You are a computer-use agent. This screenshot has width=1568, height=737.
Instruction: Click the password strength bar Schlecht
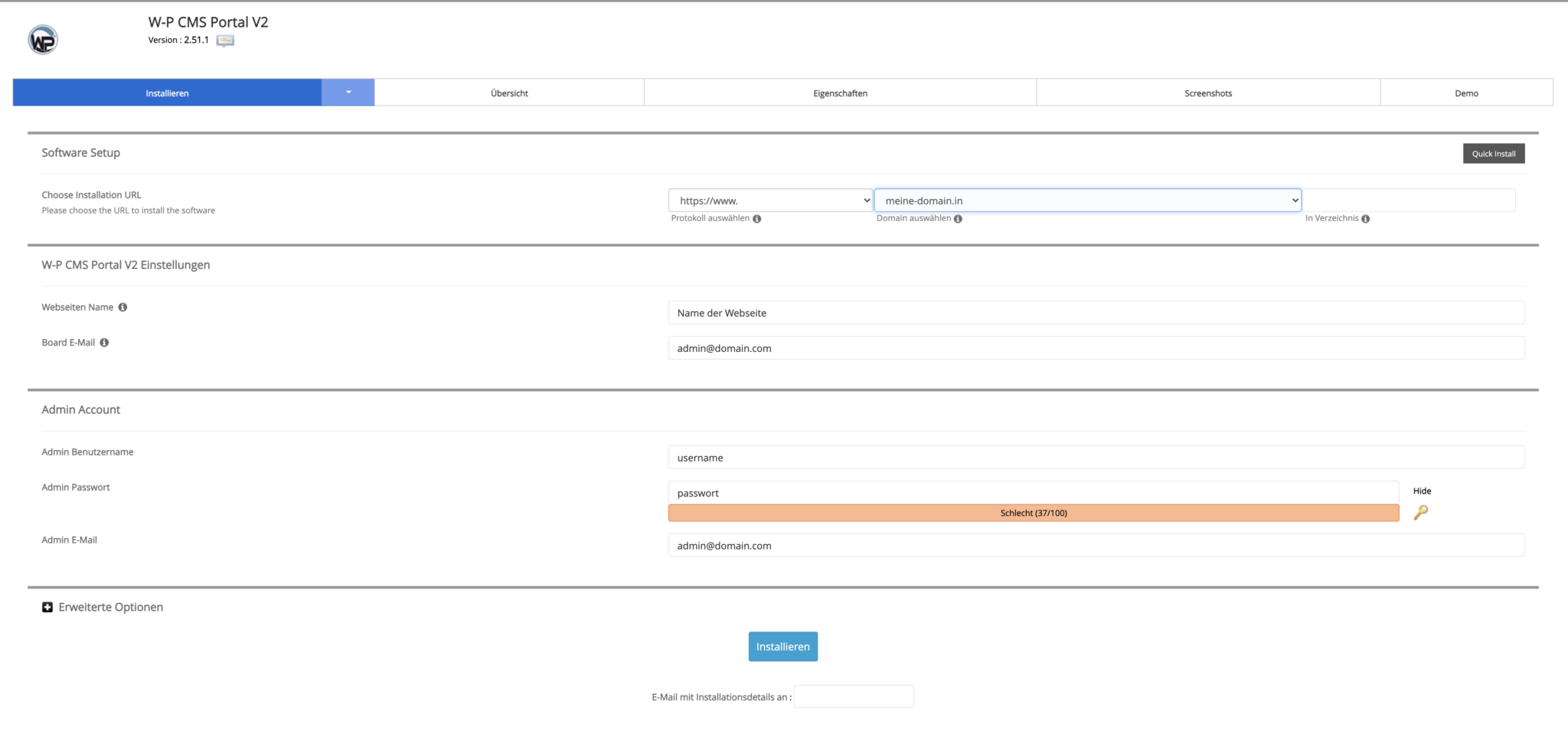point(1033,513)
